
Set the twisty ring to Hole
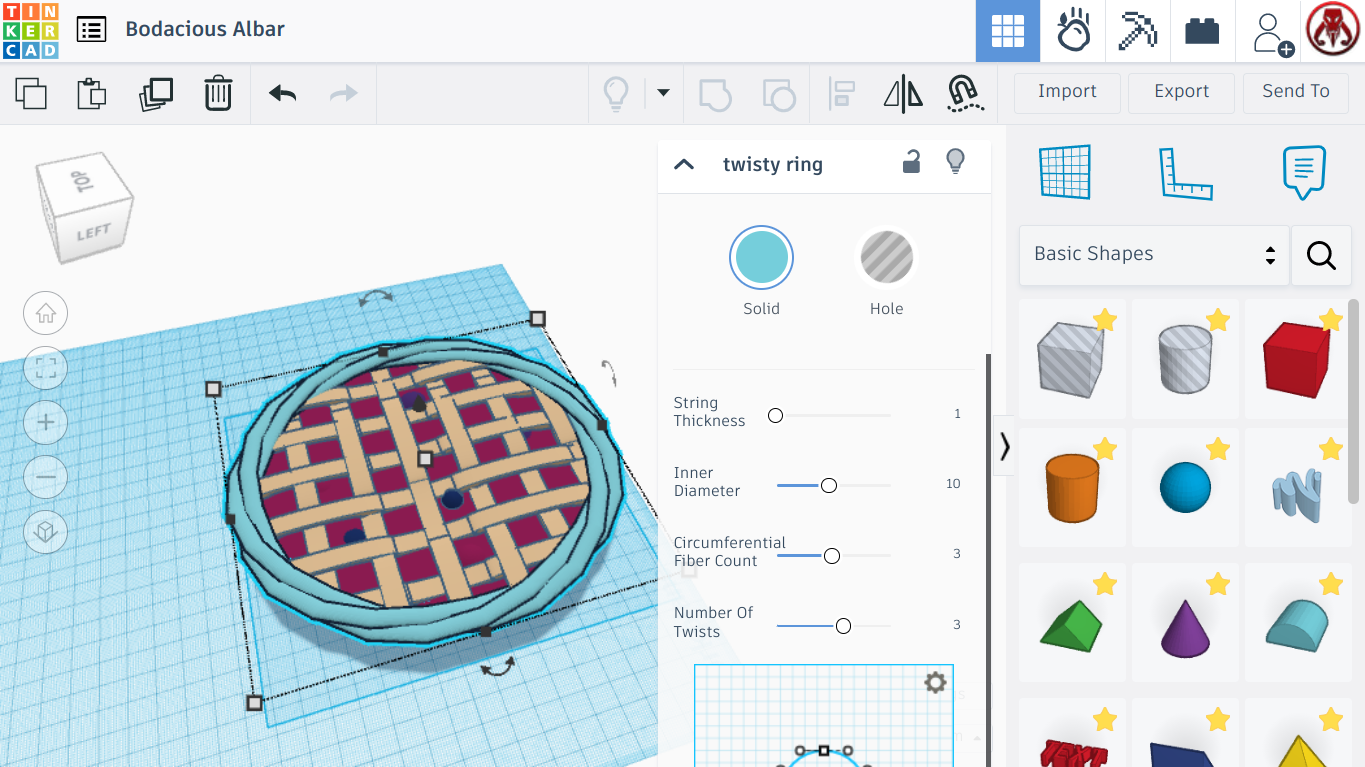(x=886, y=257)
